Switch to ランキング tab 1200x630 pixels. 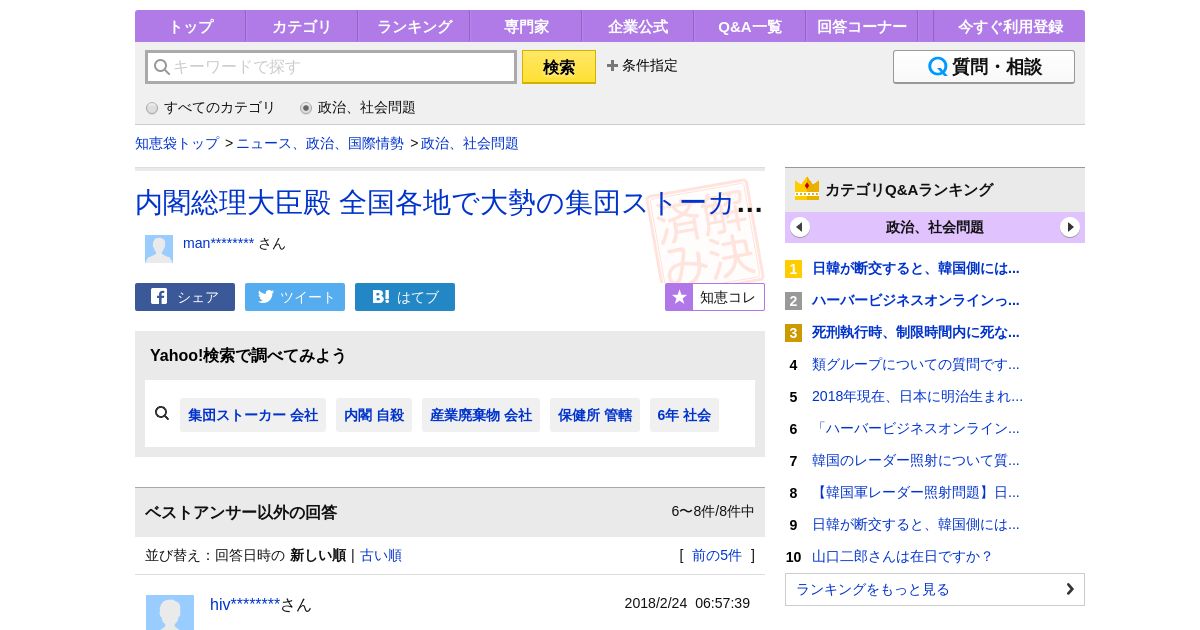coord(414,27)
